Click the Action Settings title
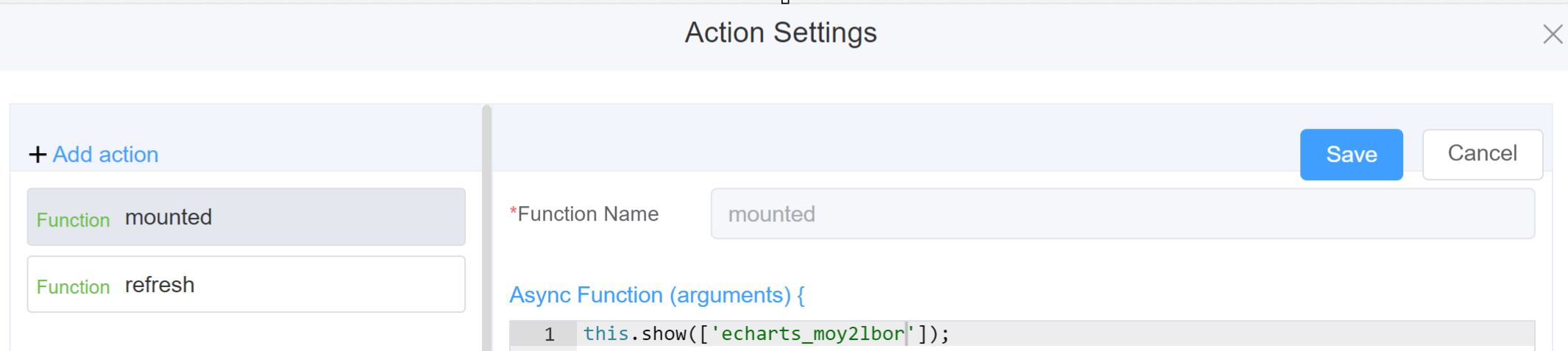 [x=781, y=32]
